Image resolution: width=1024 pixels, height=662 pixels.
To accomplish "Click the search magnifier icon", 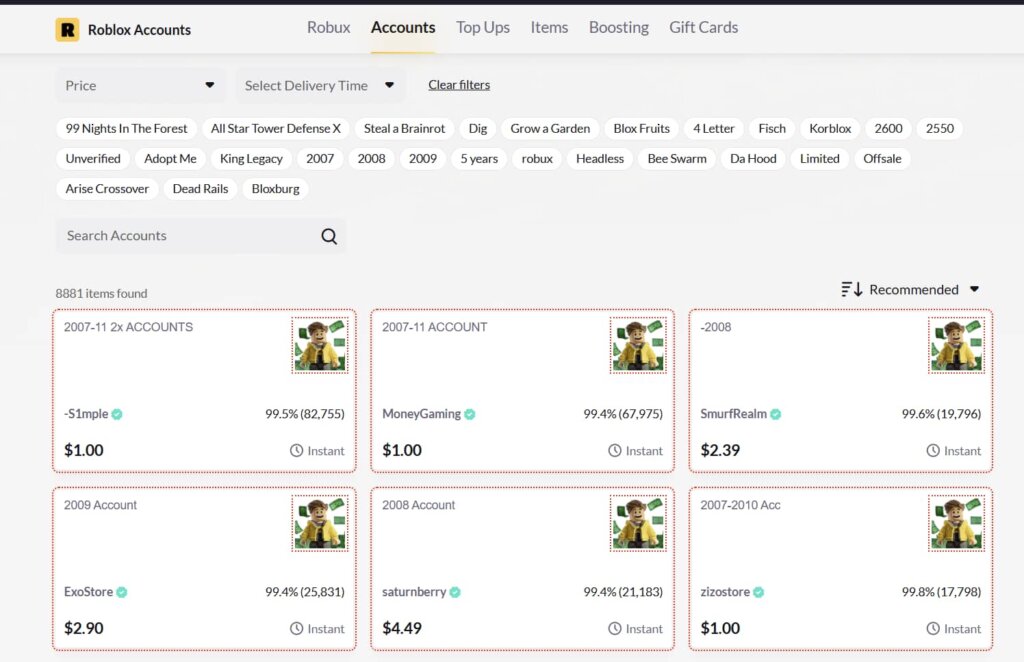I will [x=329, y=236].
